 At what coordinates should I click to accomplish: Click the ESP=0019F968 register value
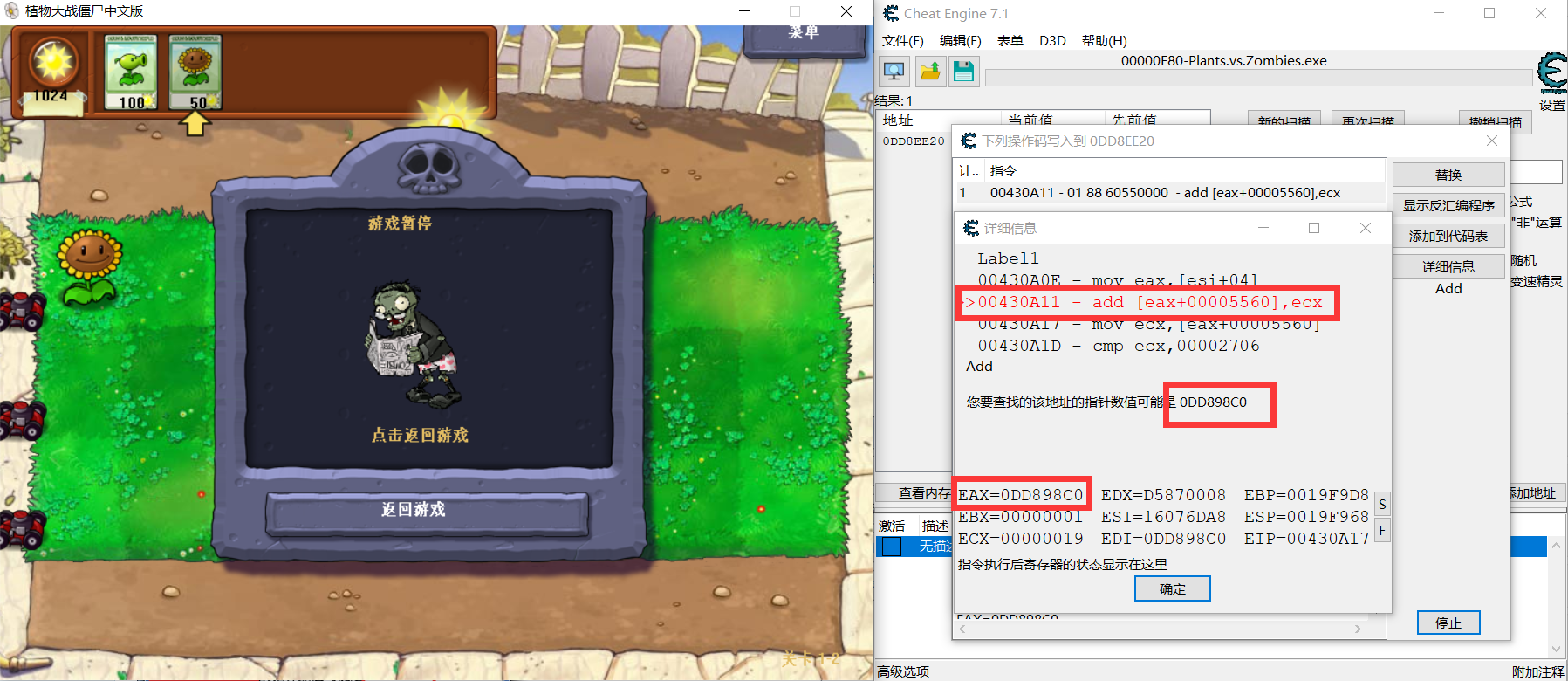click(x=1306, y=517)
